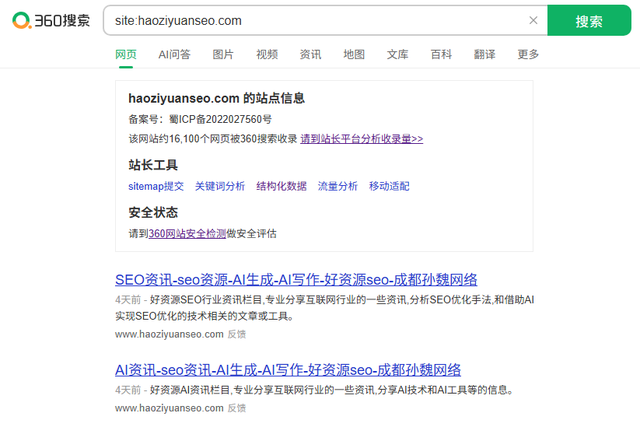This screenshot has height=427, width=640.
Task: Open the SEO资讯-seo资源 result title
Action: (296, 280)
